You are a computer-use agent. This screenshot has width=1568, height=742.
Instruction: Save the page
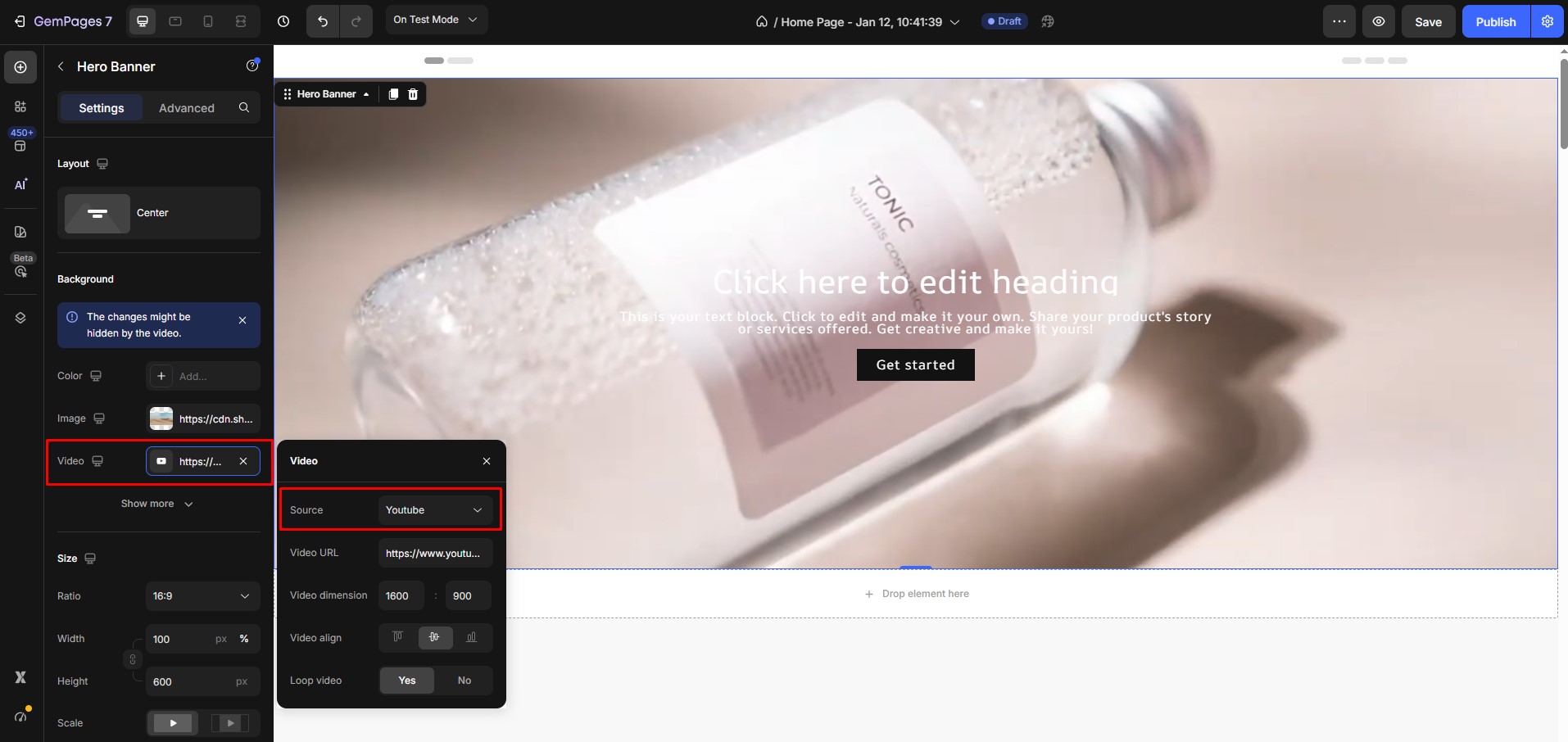(1428, 21)
